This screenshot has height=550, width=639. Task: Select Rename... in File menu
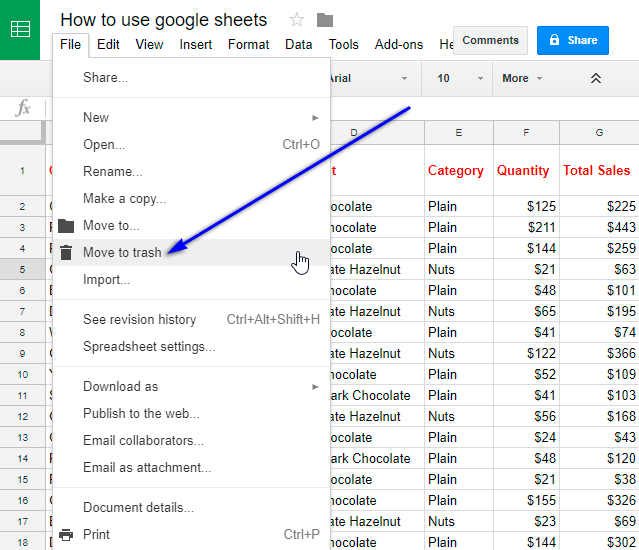(192, 172)
